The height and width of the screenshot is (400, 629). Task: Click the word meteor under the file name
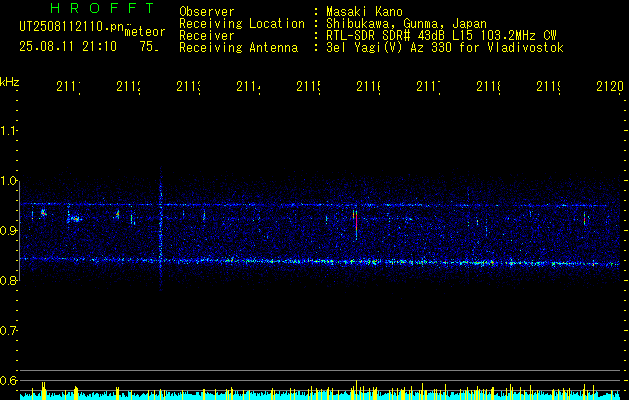tap(144, 32)
